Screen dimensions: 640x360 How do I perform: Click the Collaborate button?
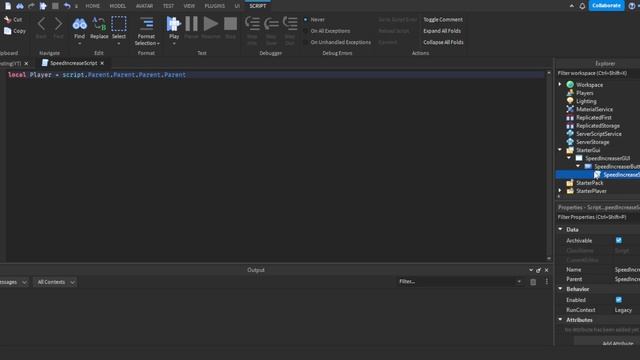606,6
